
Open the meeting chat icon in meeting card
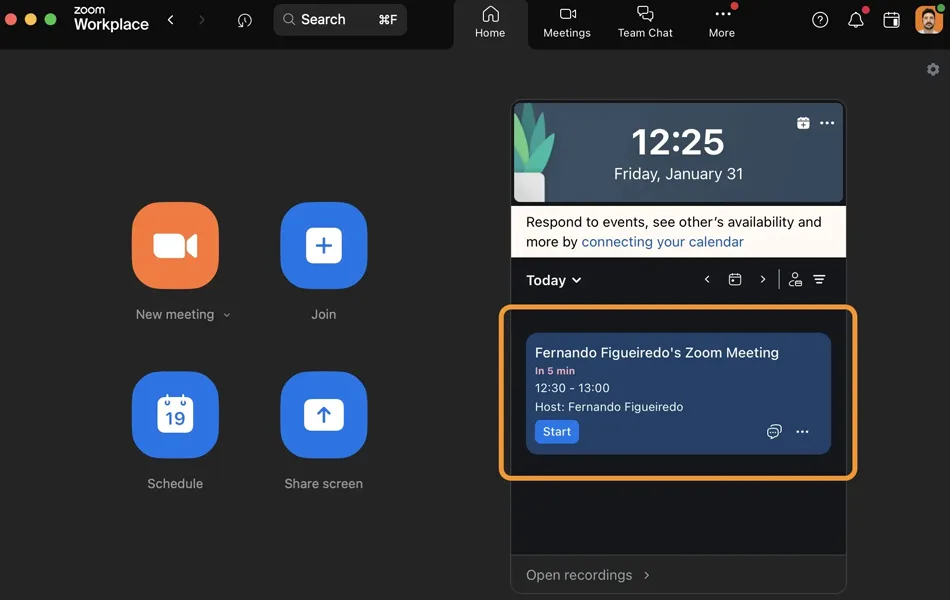(x=773, y=432)
